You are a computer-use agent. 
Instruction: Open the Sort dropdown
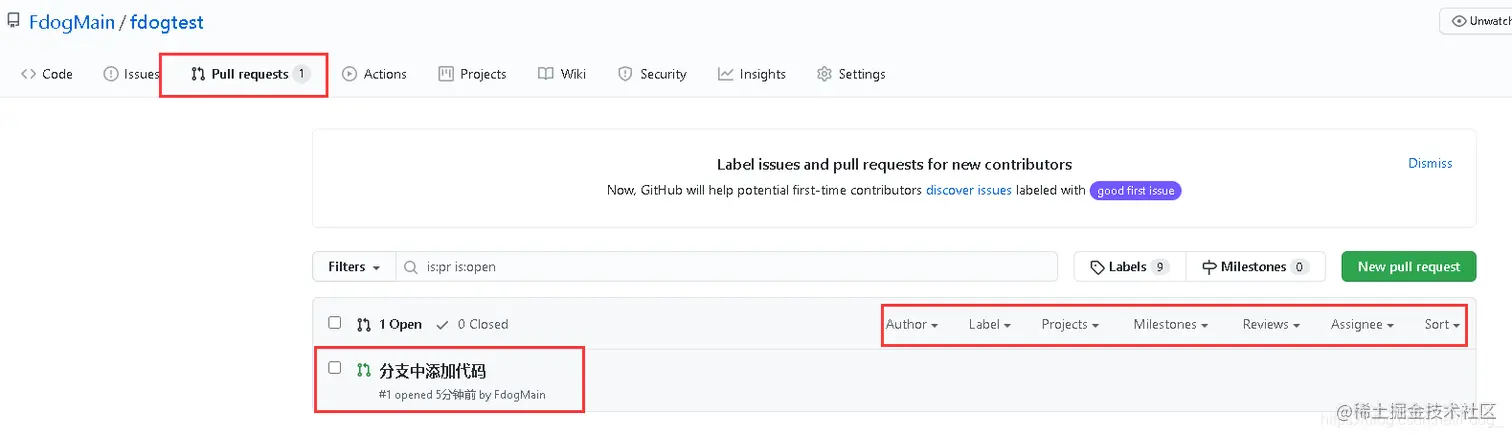pyautogui.click(x=1442, y=324)
